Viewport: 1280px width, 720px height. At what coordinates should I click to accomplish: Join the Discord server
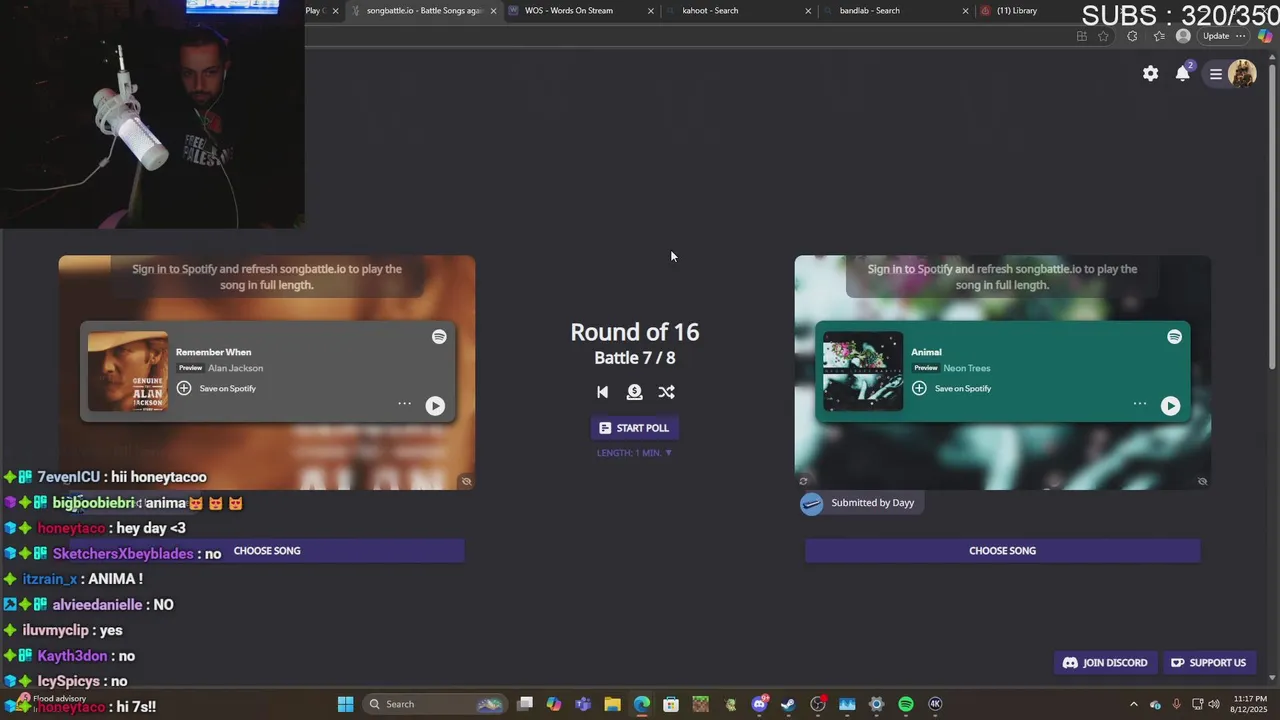click(x=1105, y=663)
